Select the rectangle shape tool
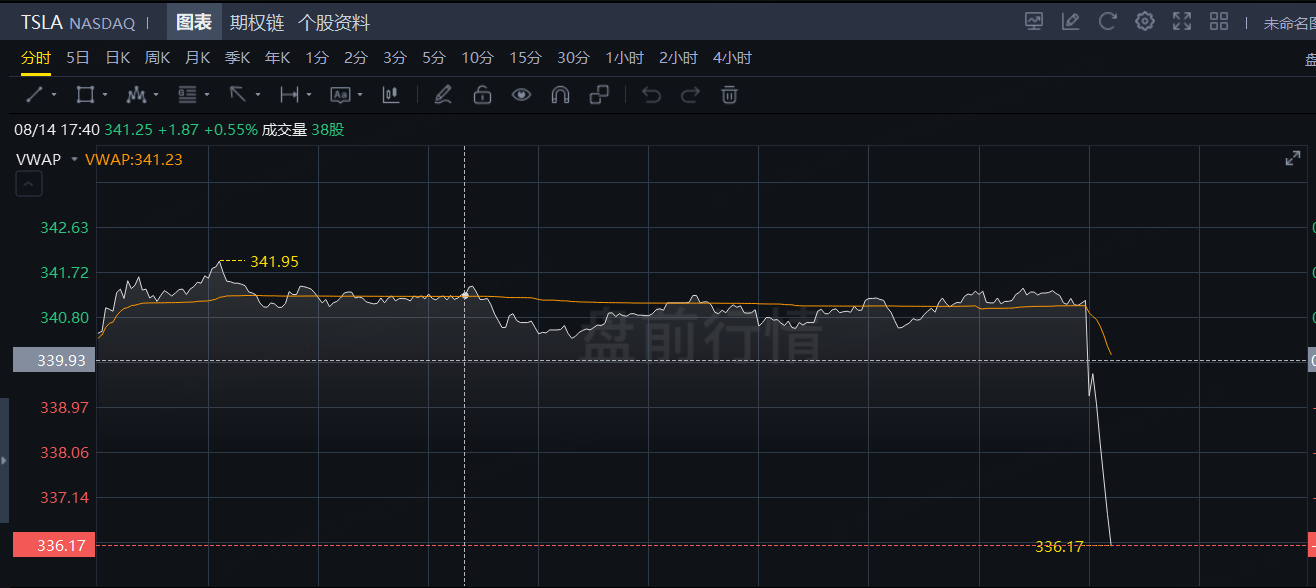1316x588 pixels. pyautogui.click(x=85, y=95)
